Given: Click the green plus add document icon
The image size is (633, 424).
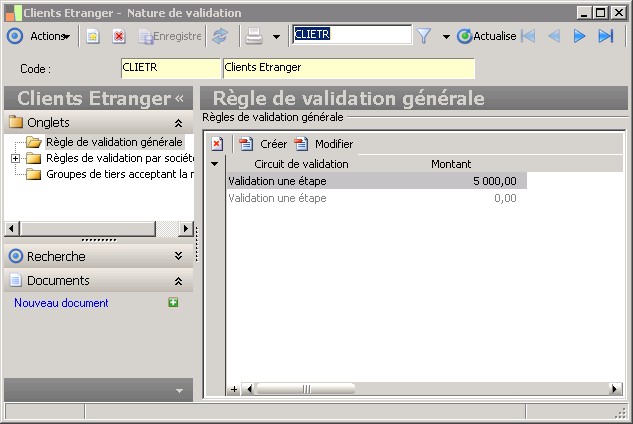Looking at the screenshot, I should (173, 302).
